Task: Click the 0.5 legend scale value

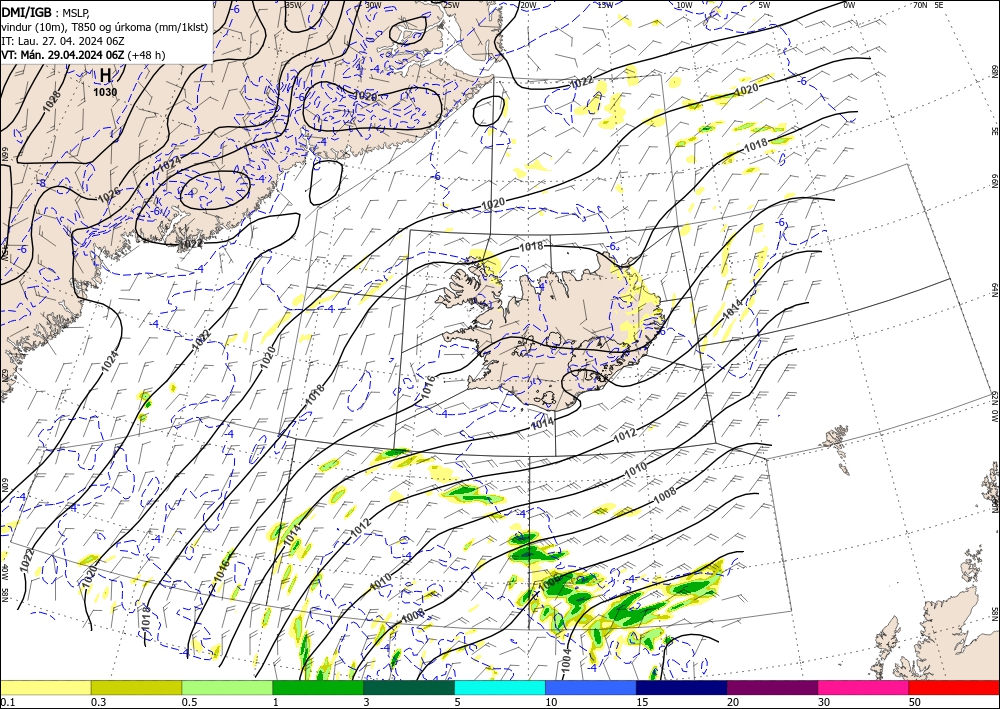Action: click(189, 702)
